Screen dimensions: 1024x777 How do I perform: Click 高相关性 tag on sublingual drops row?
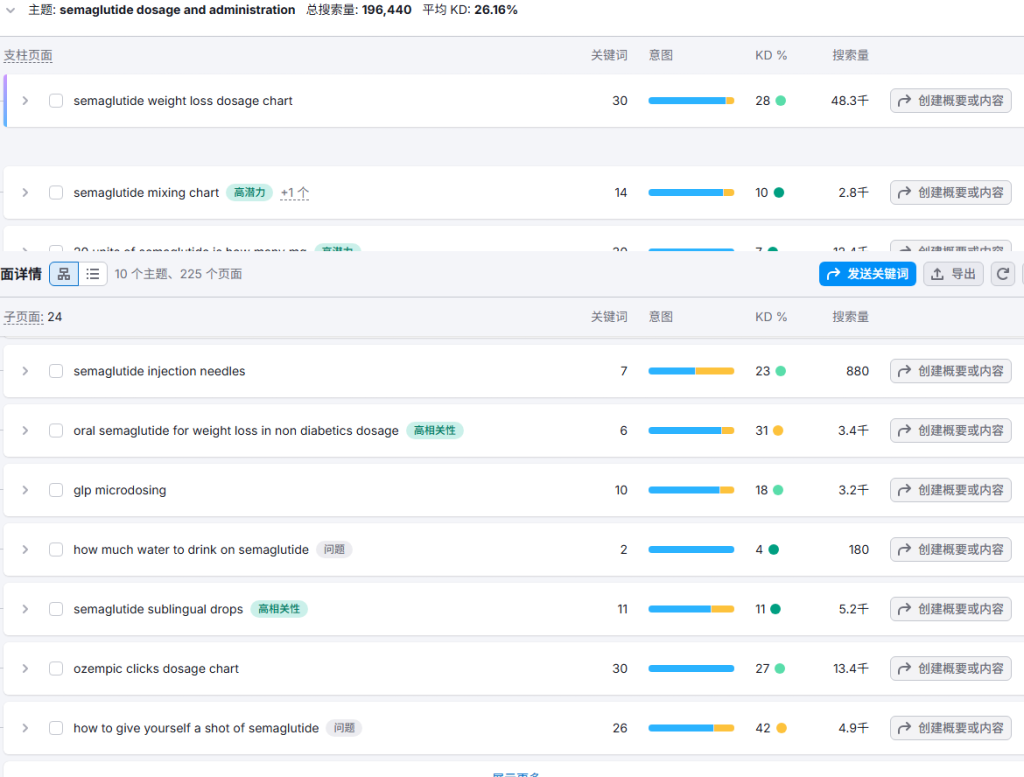coord(279,609)
